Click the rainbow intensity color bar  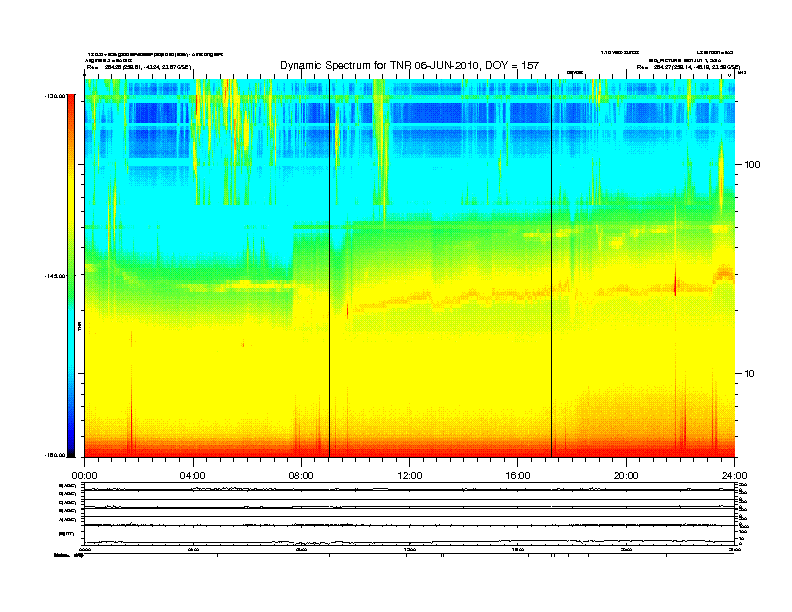(x=71, y=275)
